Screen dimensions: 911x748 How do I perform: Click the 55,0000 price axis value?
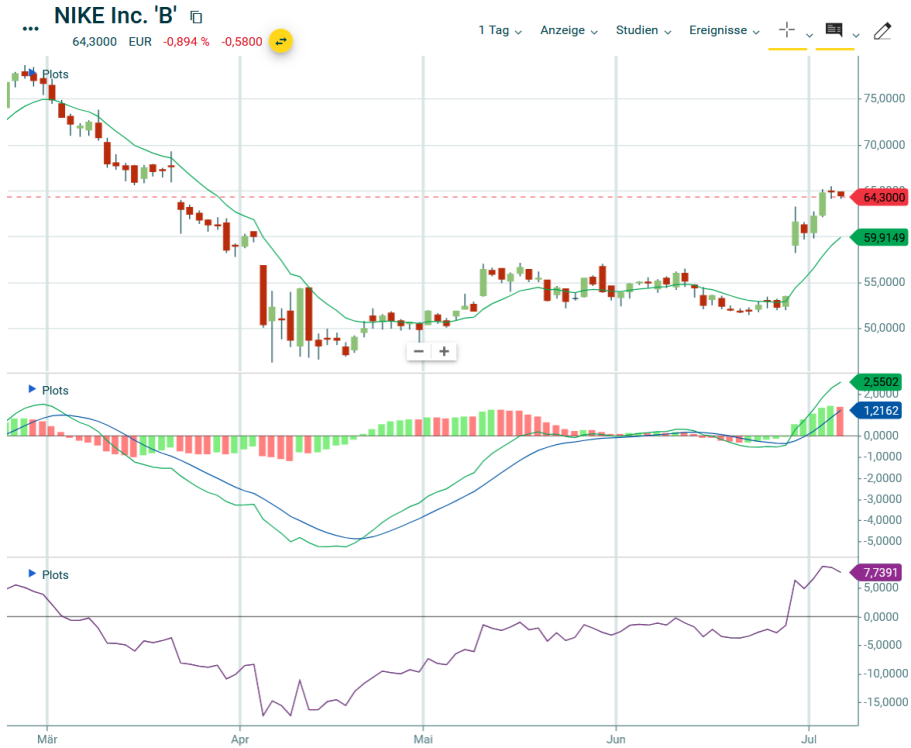[882, 282]
